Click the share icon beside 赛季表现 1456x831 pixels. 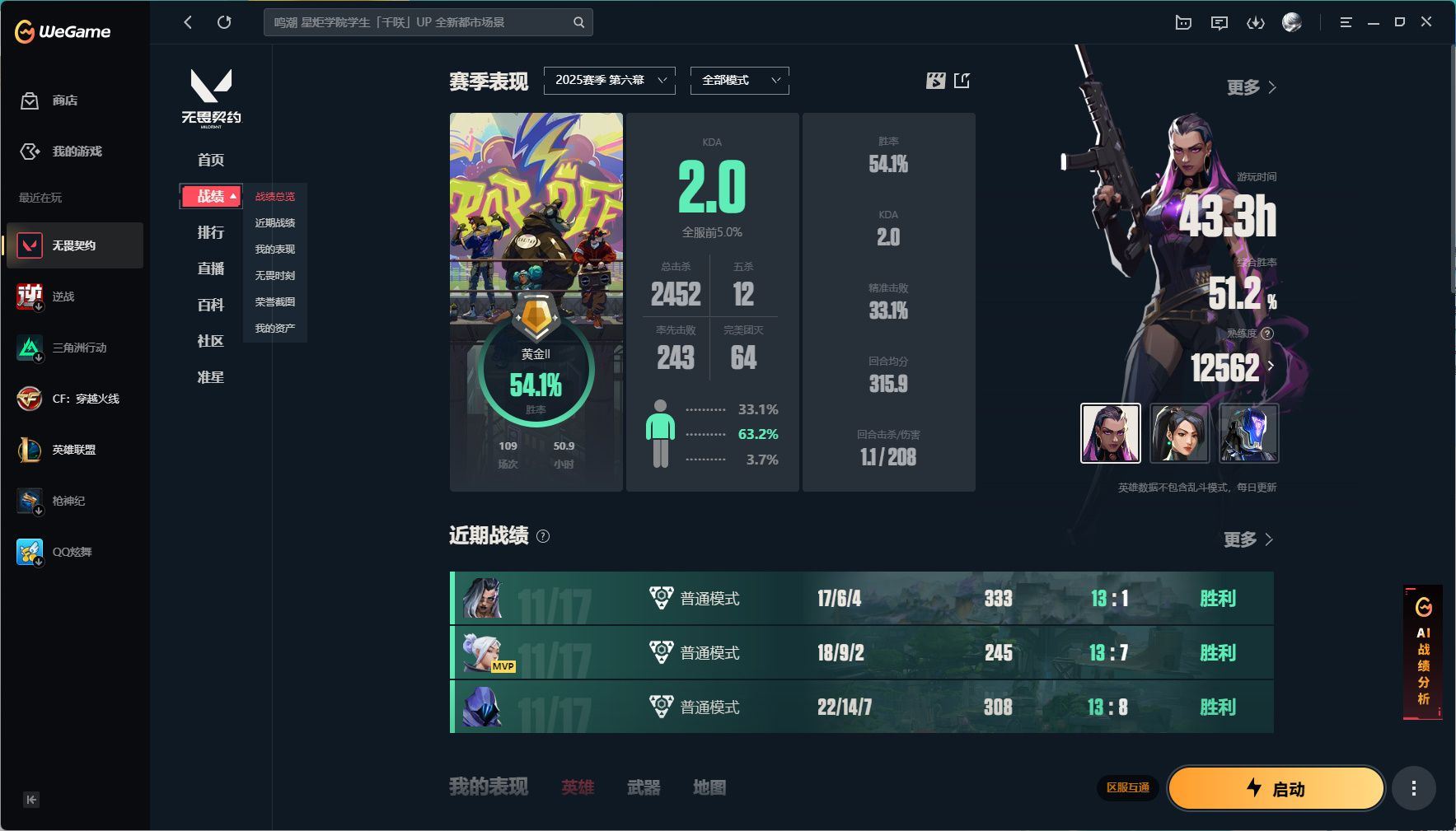coord(962,80)
